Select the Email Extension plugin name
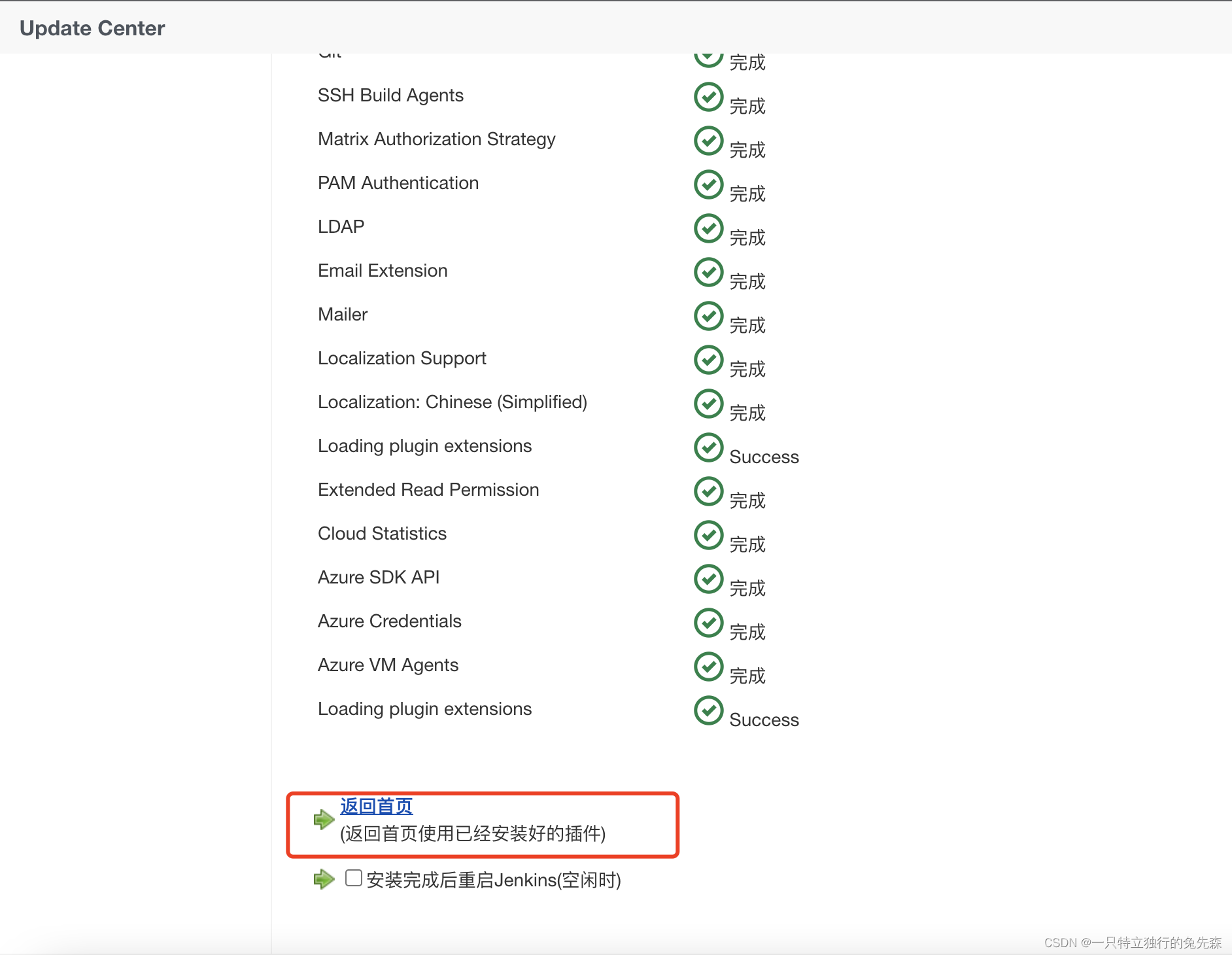Image resolution: width=1232 pixels, height=955 pixels. pos(383,271)
